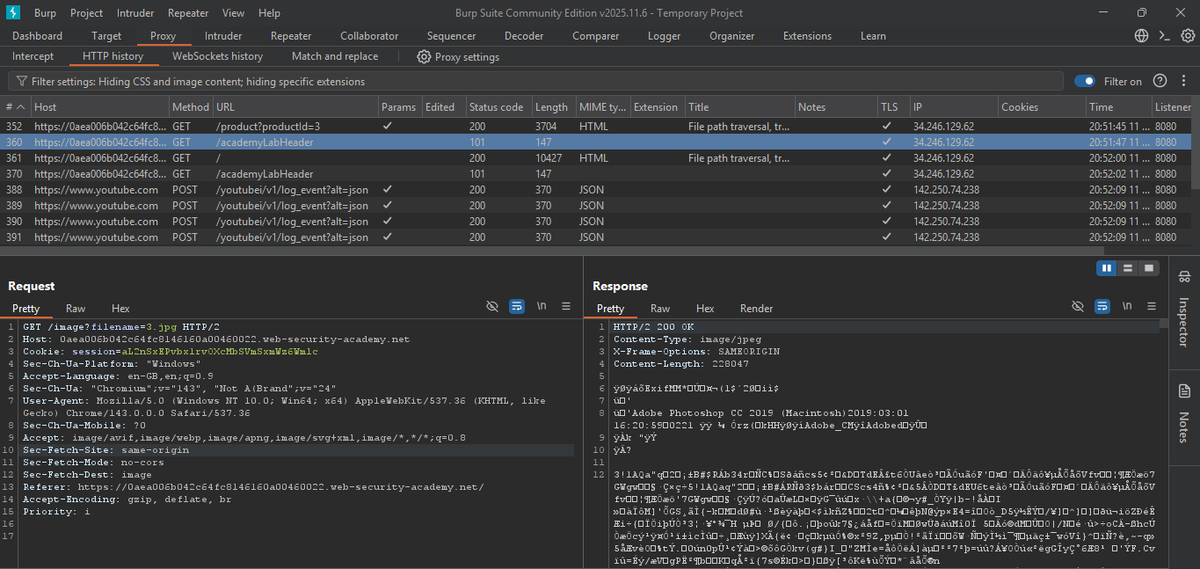Click the Burp Suite logo icon
This screenshot has height=569, width=1200.
14,13
